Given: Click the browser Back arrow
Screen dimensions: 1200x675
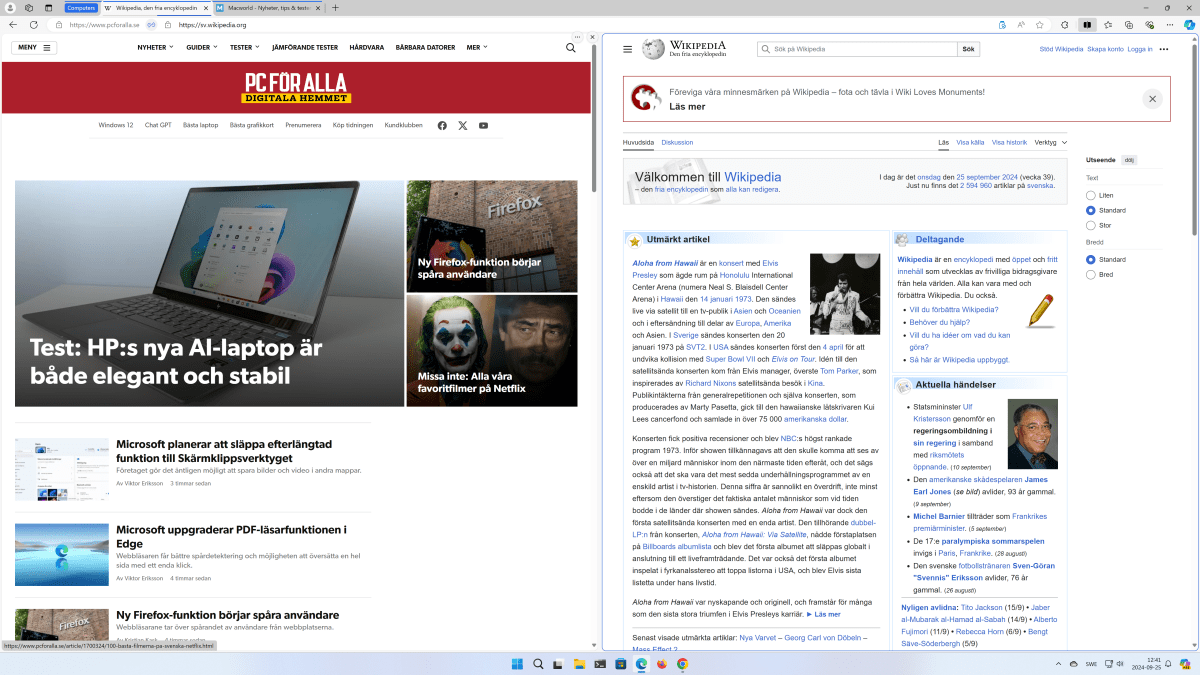Looking at the screenshot, I should click(14, 24).
